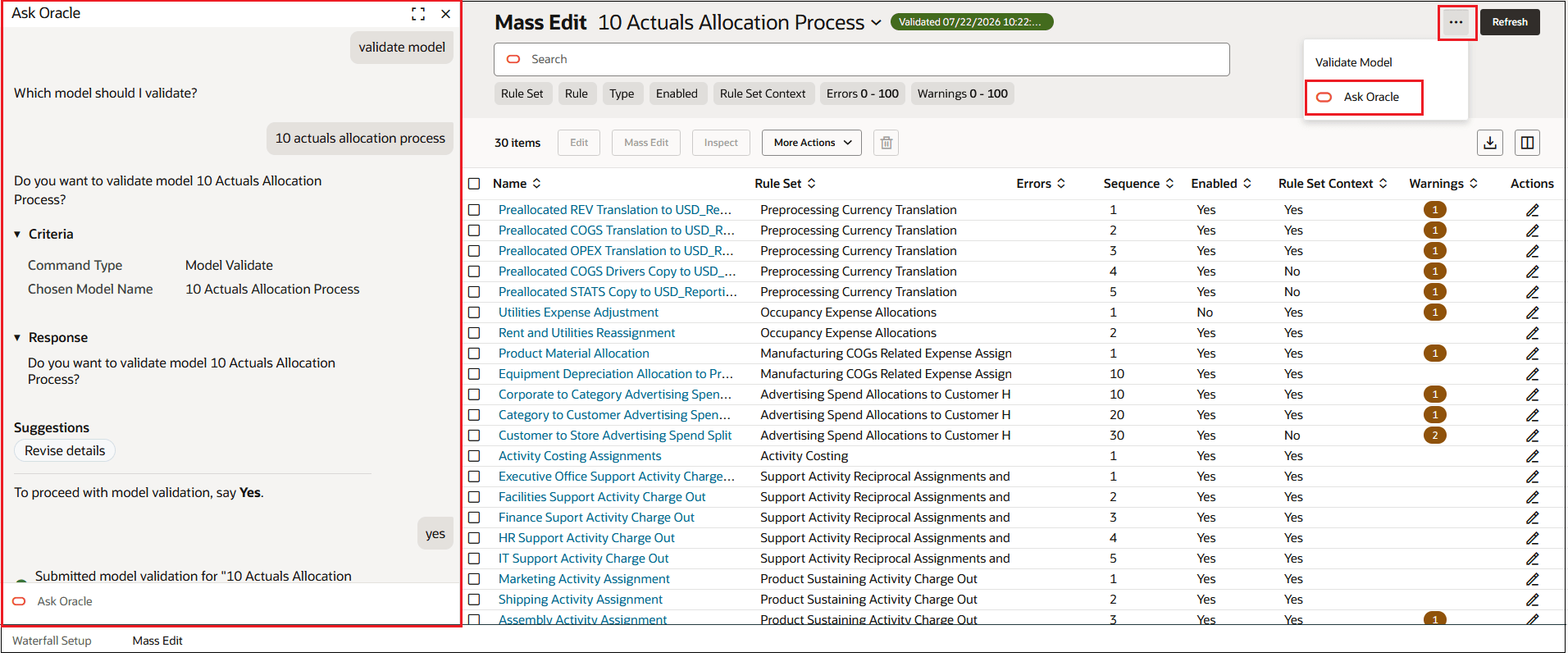Open the Finance Suport Activity Charge Out link

(596, 518)
